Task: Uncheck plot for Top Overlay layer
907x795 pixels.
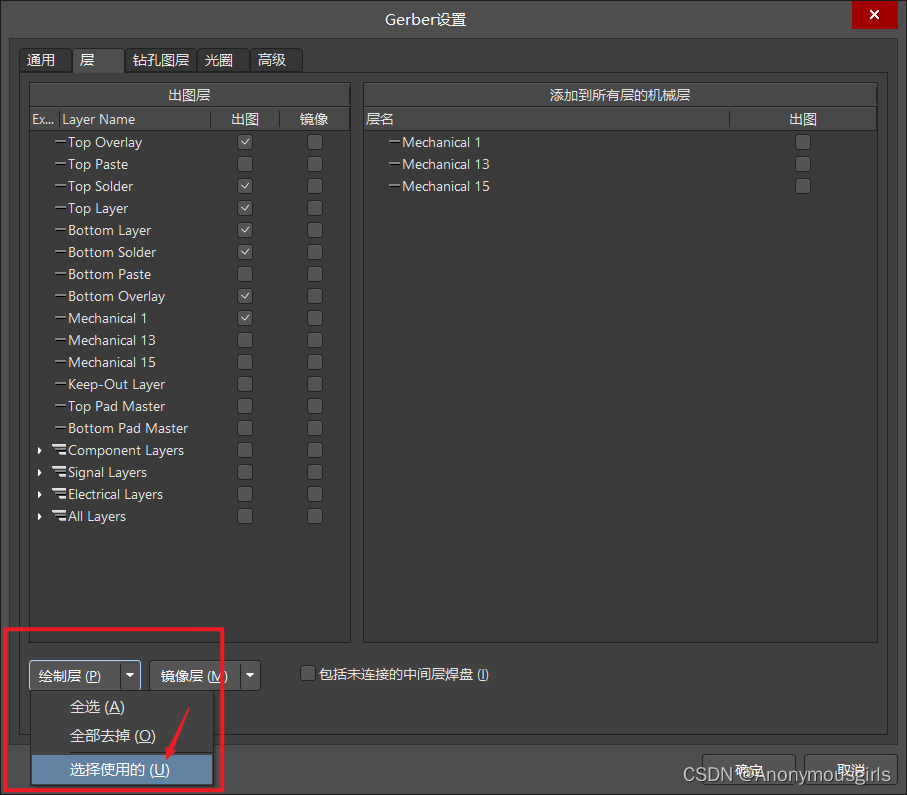Action: (x=245, y=142)
